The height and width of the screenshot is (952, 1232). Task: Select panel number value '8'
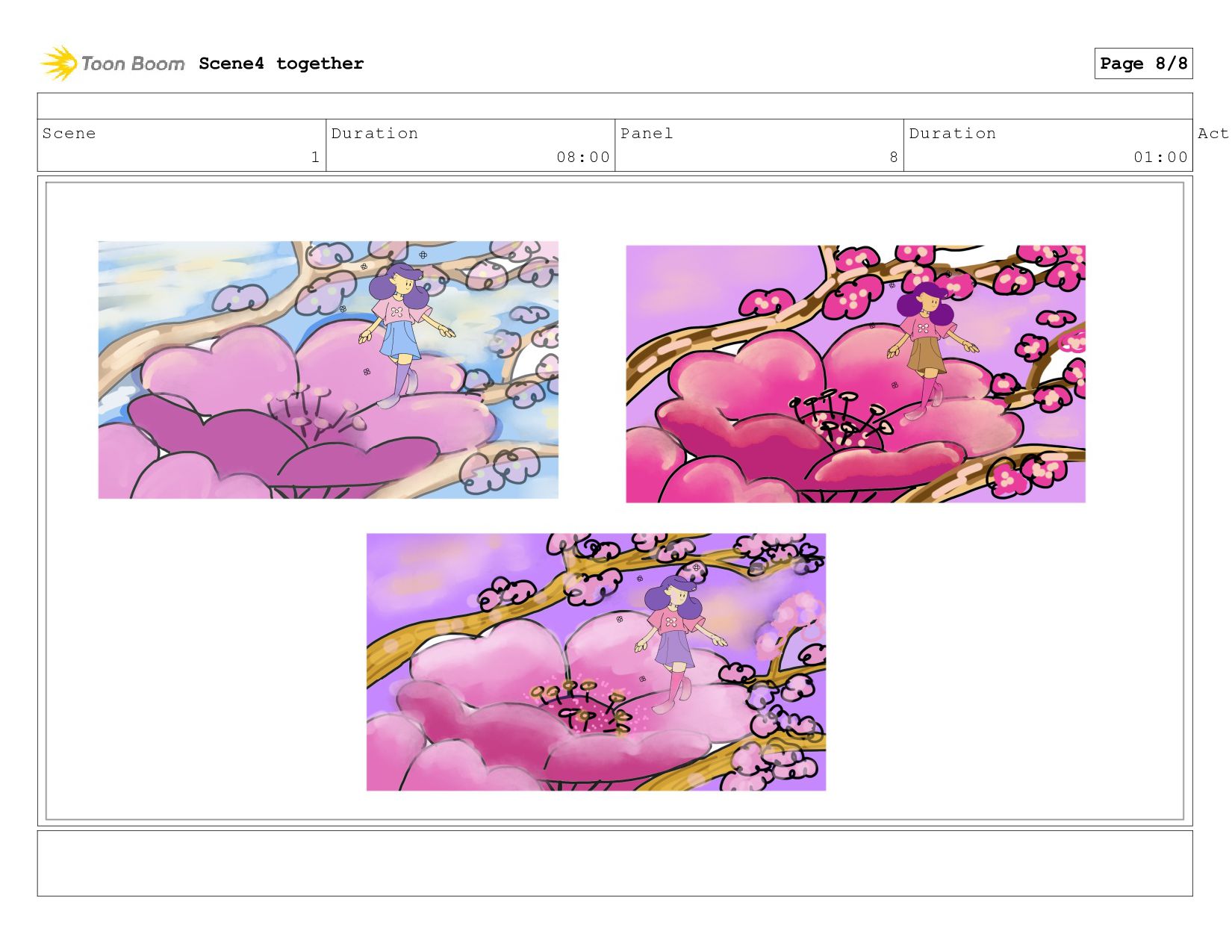point(894,157)
